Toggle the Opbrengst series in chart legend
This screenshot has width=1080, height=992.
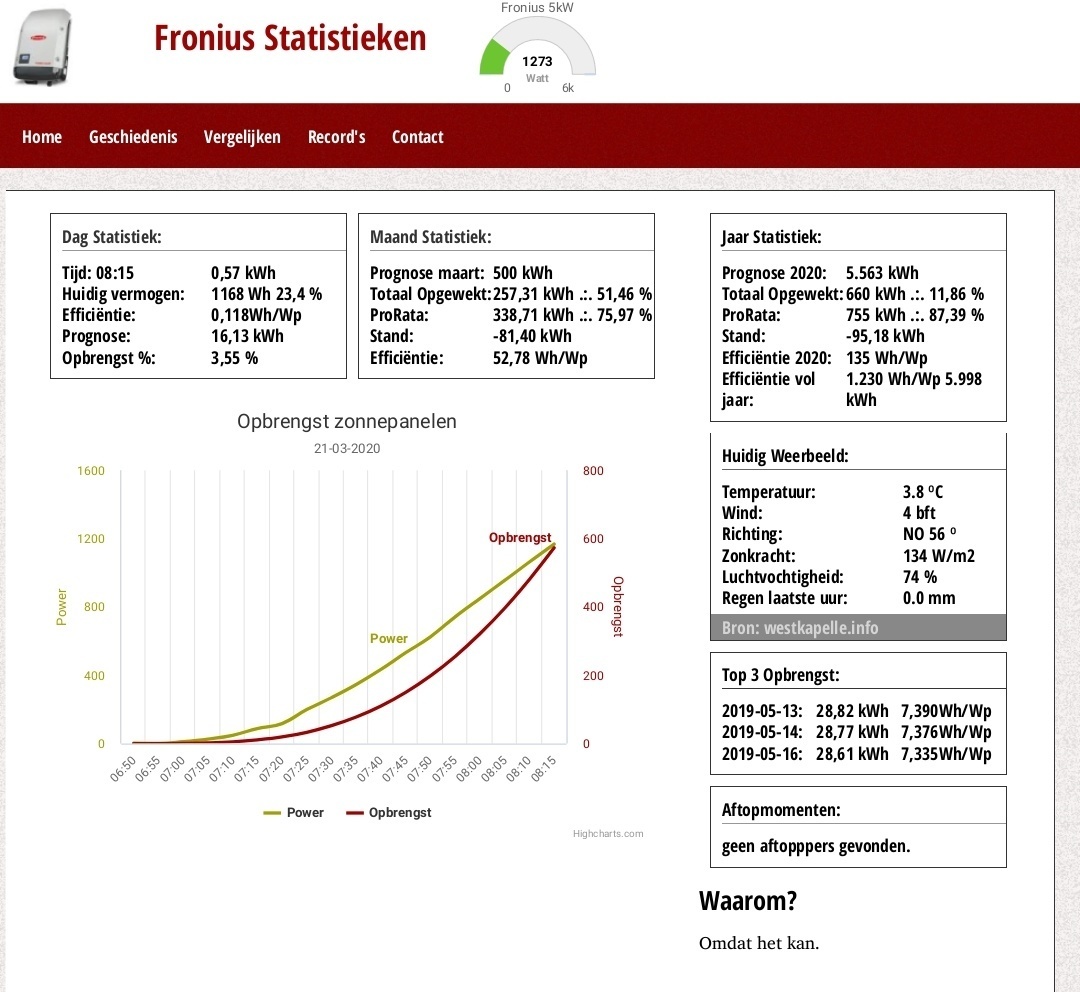(x=389, y=812)
